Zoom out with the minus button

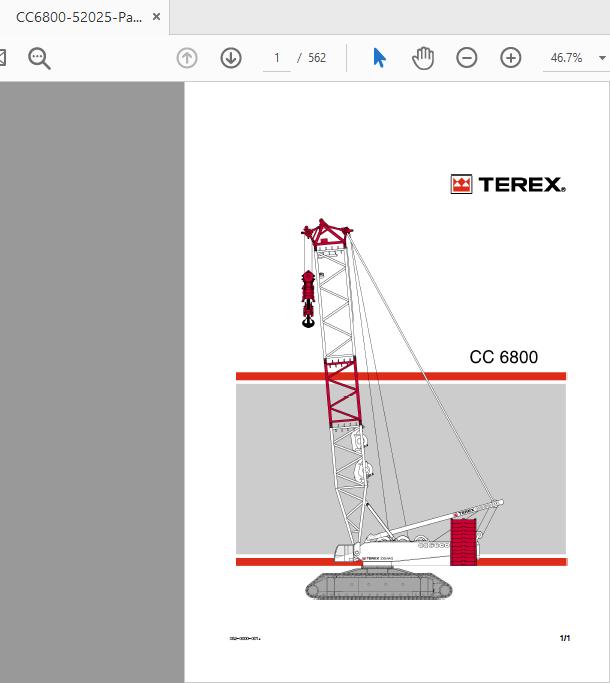467,58
